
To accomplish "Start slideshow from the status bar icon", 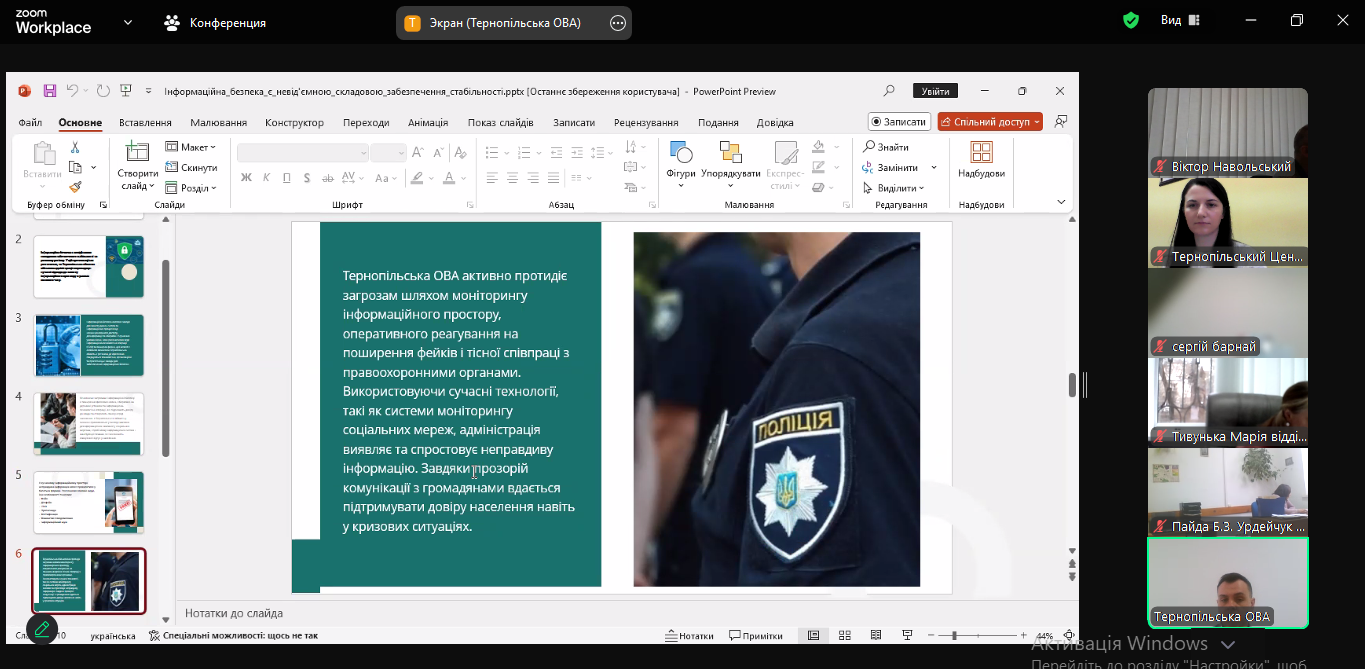I will tap(907, 635).
